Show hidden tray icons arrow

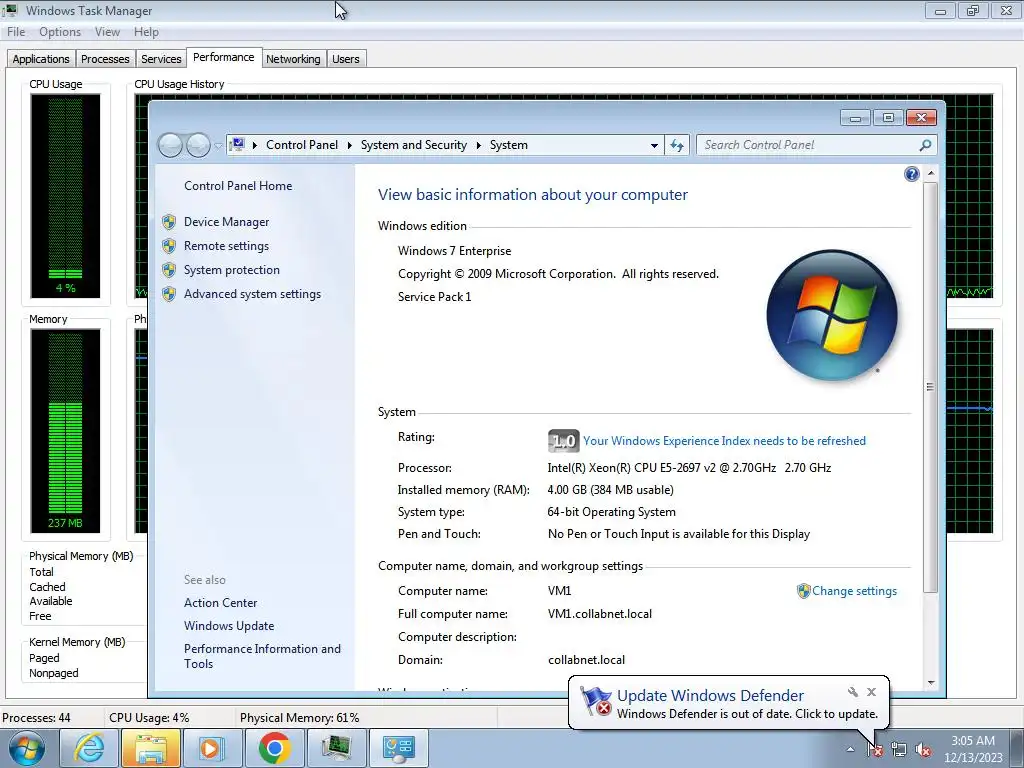[x=850, y=750]
